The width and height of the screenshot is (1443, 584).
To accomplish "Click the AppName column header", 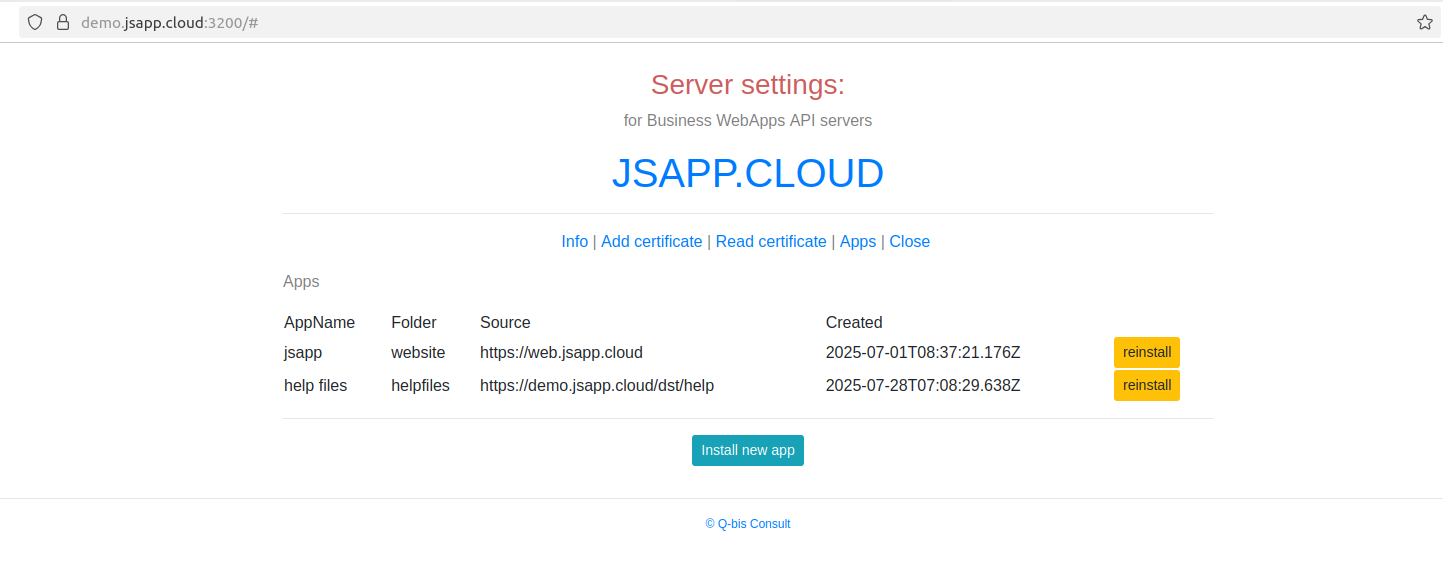I will (x=319, y=323).
